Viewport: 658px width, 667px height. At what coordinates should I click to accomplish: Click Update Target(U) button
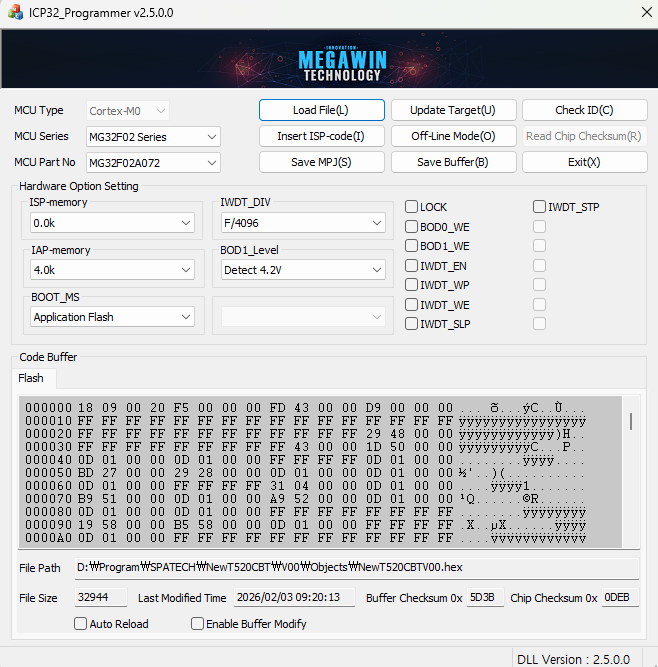[x=453, y=110]
